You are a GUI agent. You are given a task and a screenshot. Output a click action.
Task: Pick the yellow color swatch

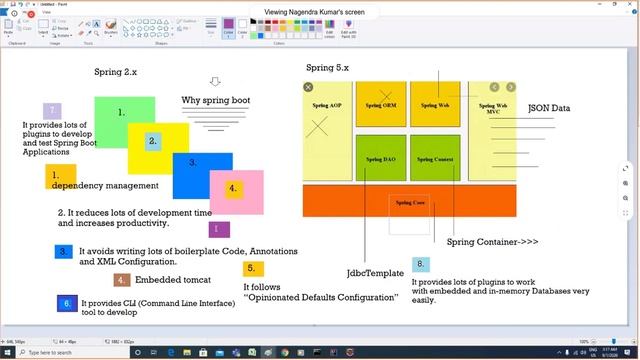click(290, 22)
